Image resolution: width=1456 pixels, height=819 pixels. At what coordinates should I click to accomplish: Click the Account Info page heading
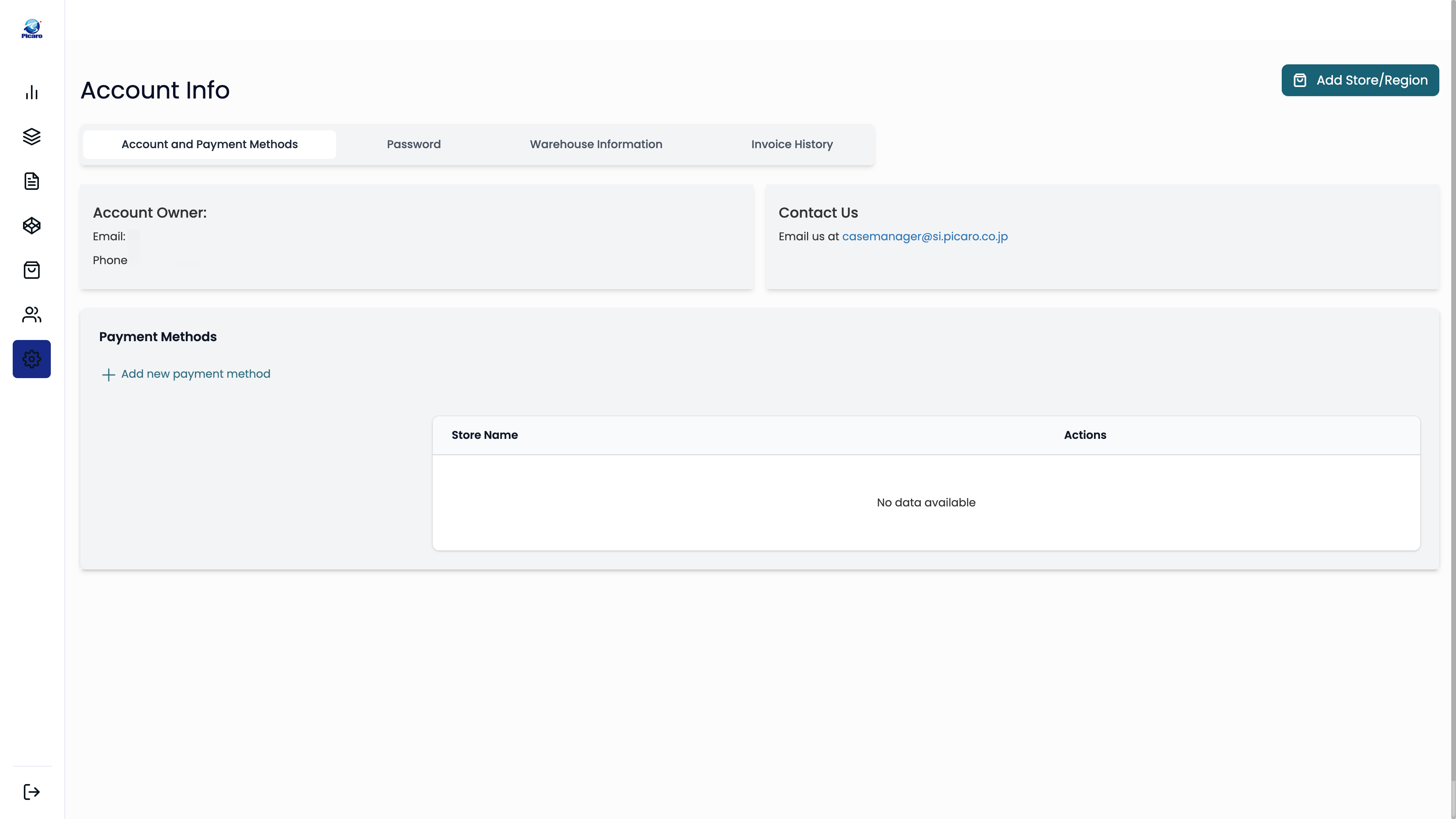pos(155,90)
